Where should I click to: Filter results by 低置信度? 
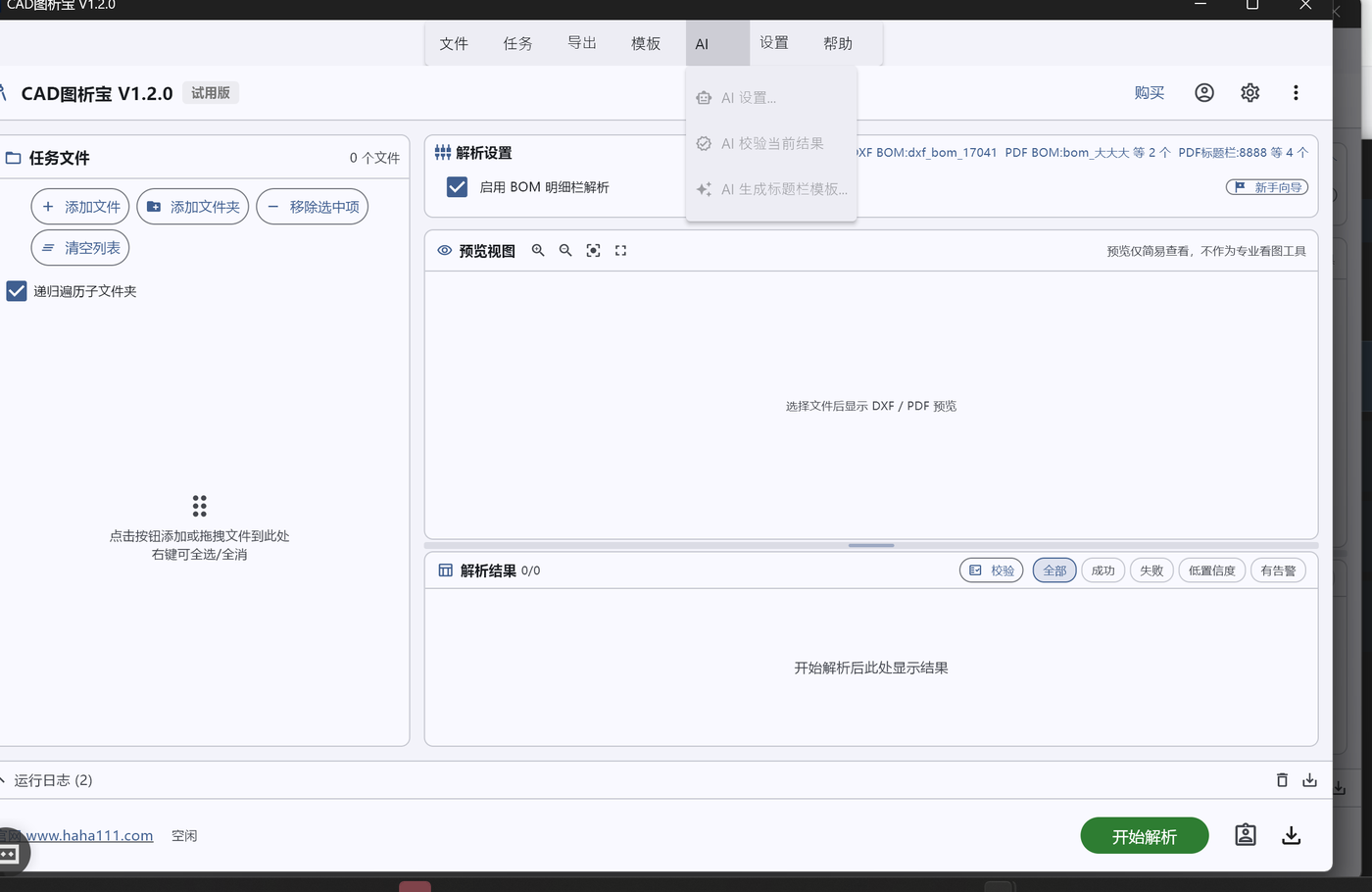pyautogui.click(x=1211, y=570)
